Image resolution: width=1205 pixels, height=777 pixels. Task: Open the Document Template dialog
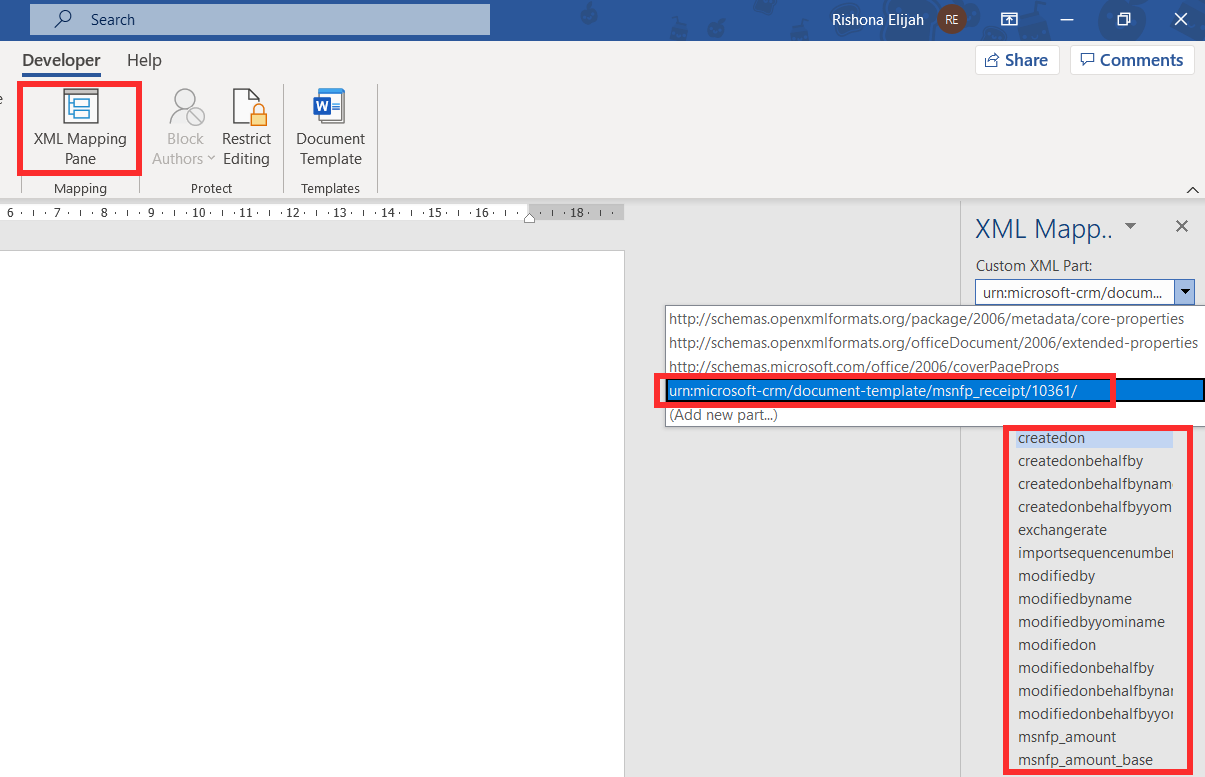coord(331,128)
